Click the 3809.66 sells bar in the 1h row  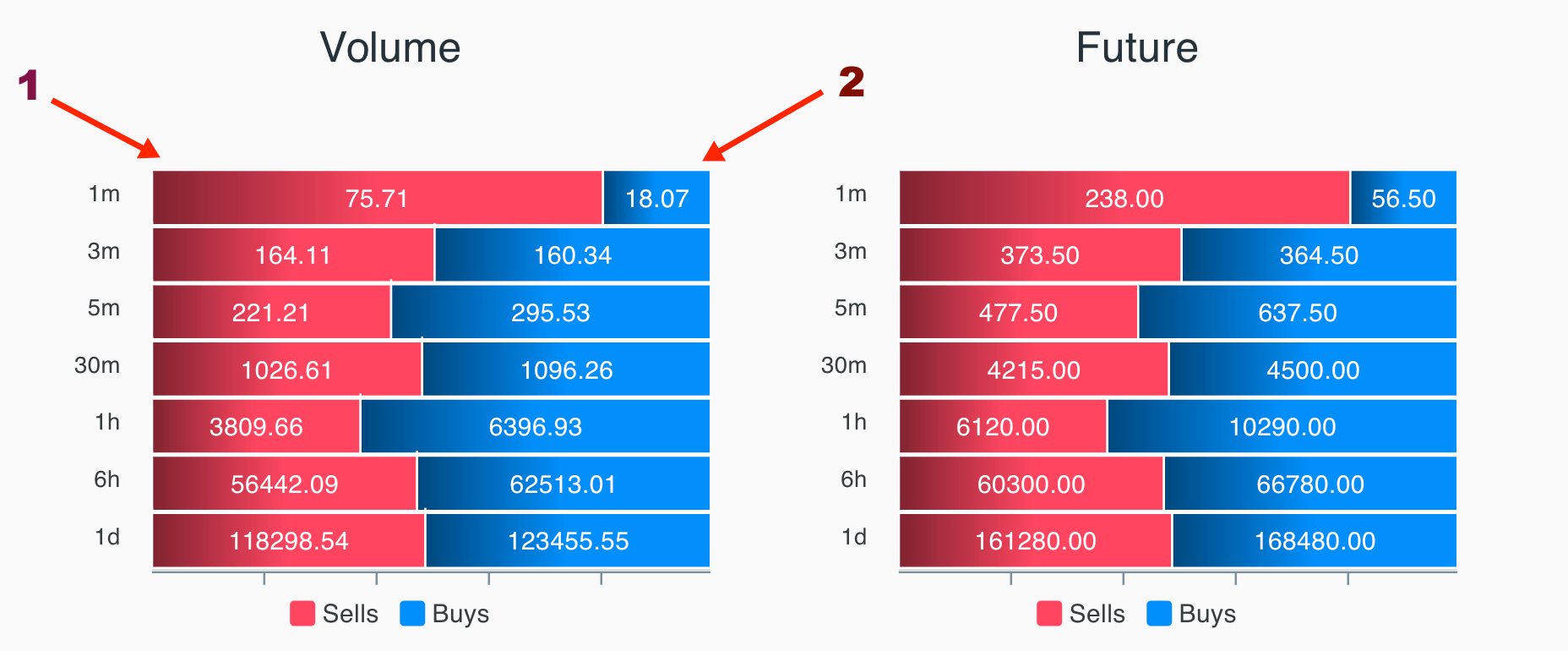pyautogui.click(x=256, y=426)
